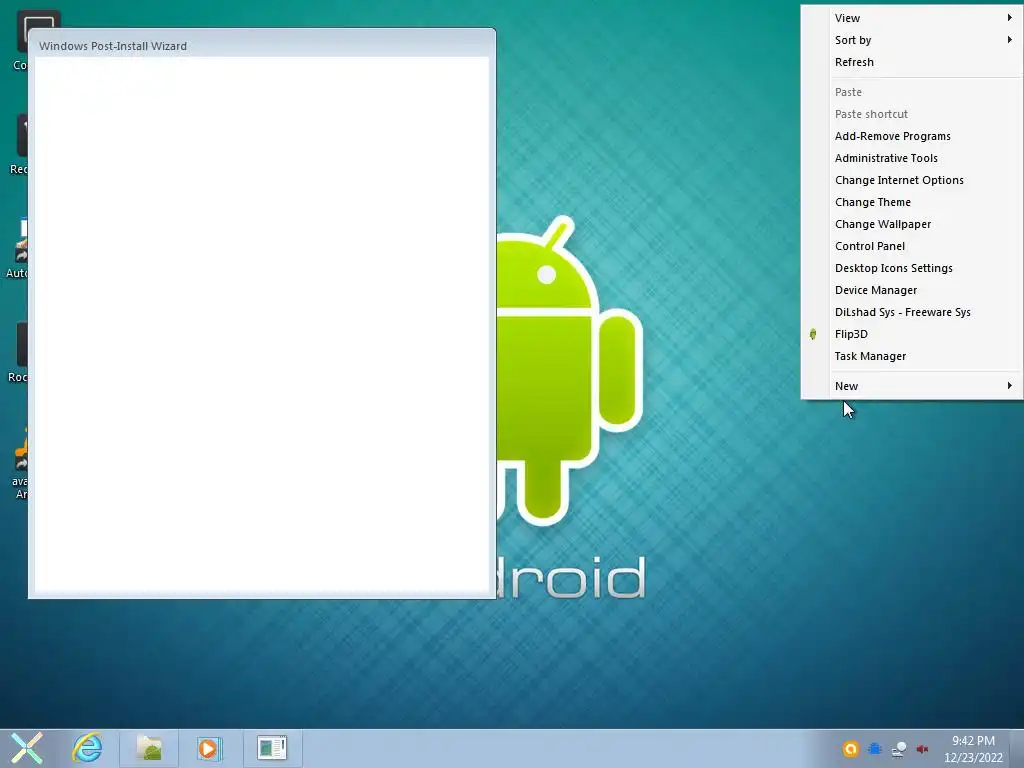
Task: Open Task Manager from the context menu
Action: [x=912, y=357]
